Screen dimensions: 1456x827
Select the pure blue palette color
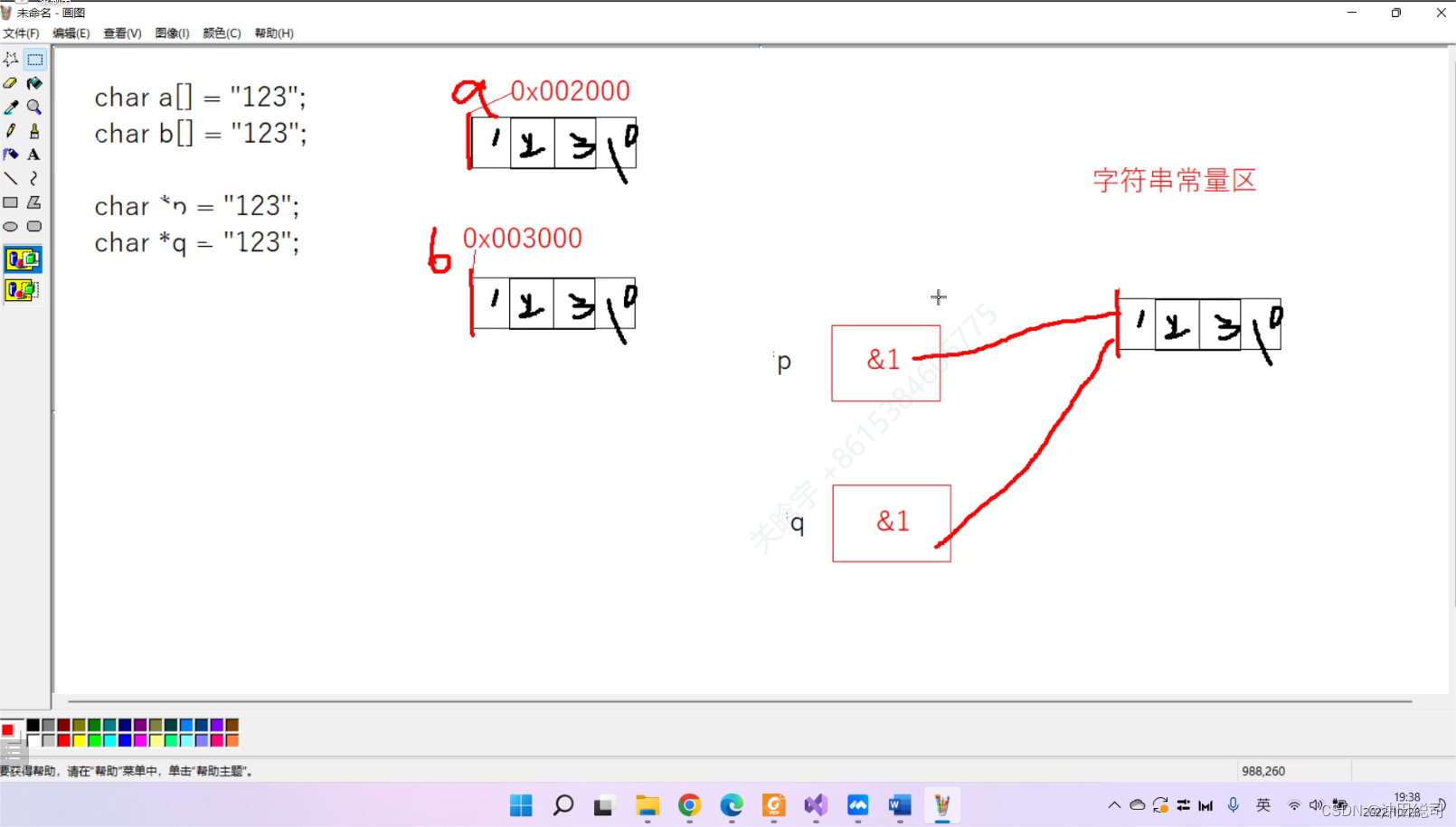pos(125,740)
